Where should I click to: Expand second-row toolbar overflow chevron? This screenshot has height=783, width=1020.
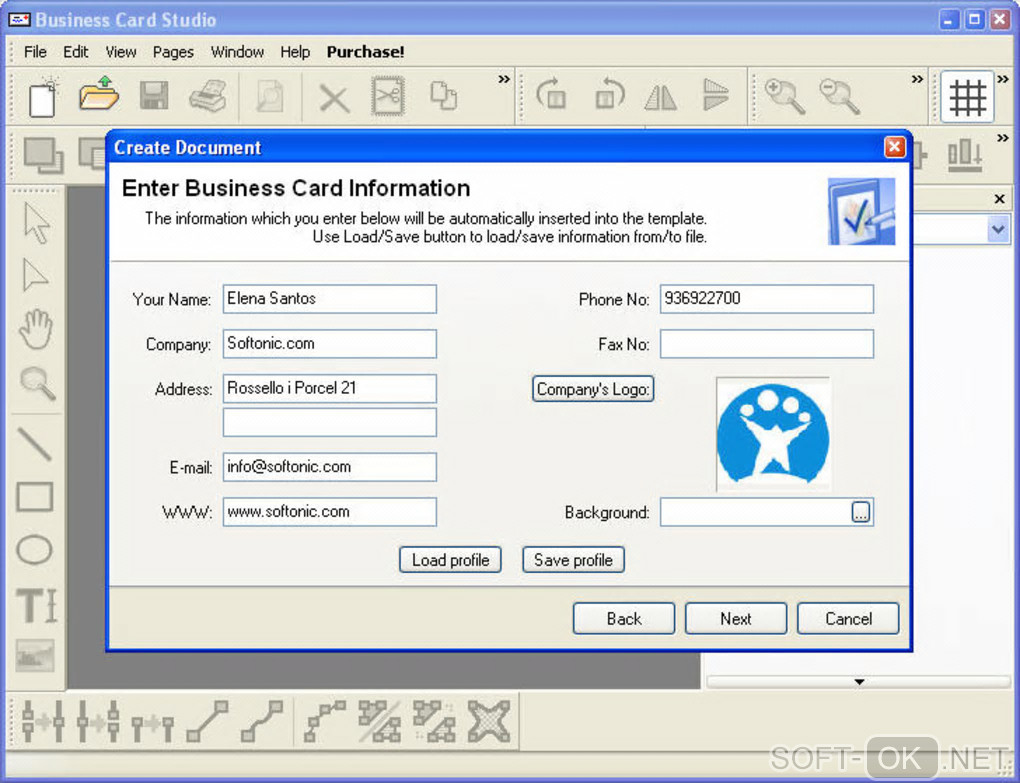coord(1003,138)
